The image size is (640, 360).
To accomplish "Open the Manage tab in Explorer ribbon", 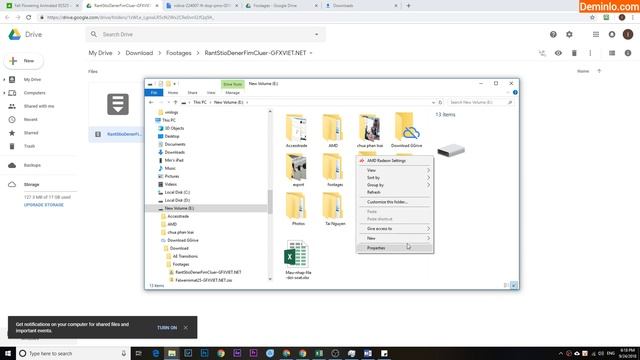I will 233,93.
